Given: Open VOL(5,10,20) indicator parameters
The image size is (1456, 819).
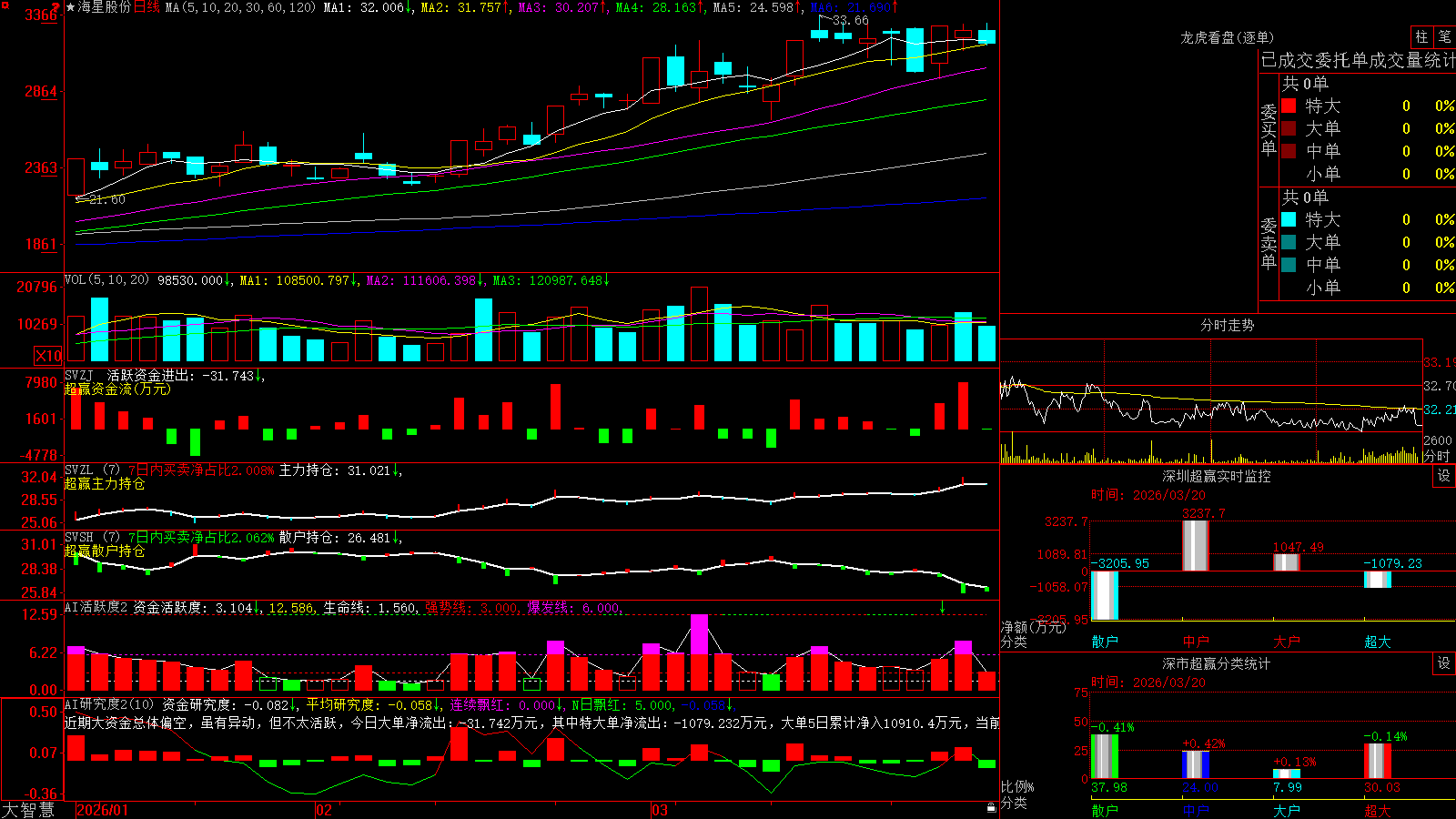Looking at the screenshot, I should pos(106,280).
